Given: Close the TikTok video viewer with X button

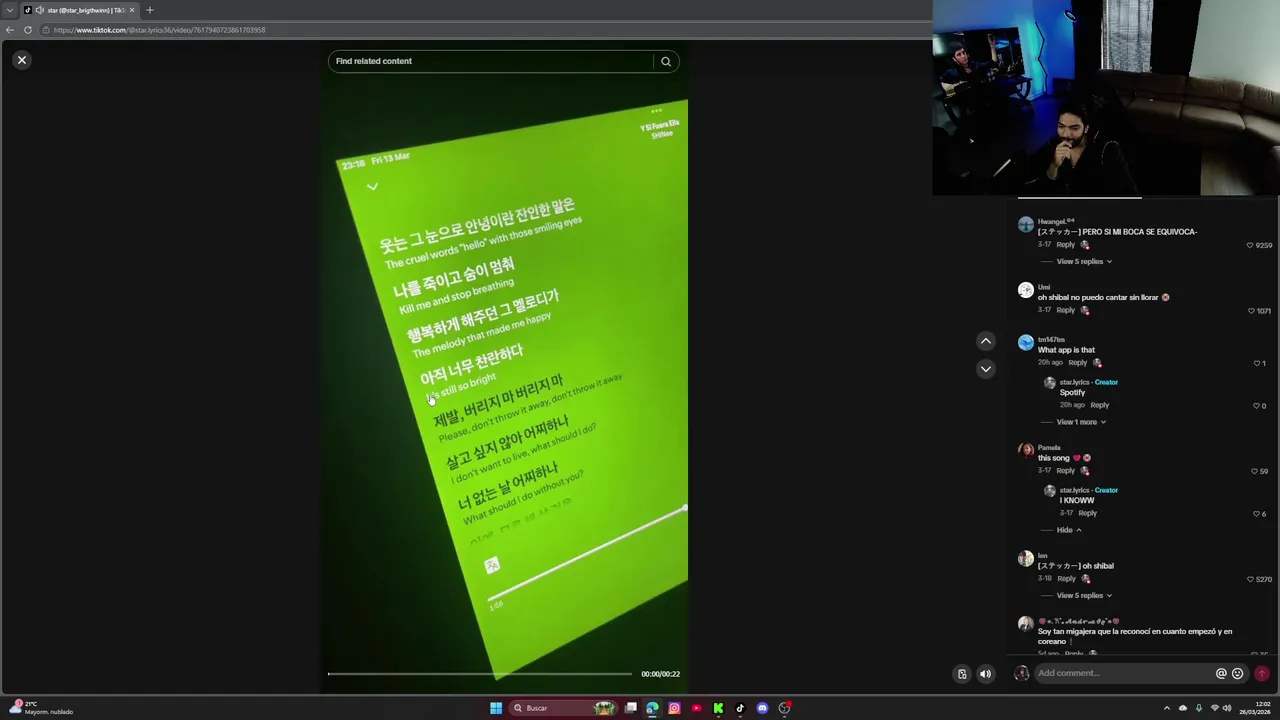Looking at the screenshot, I should (21, 60).
